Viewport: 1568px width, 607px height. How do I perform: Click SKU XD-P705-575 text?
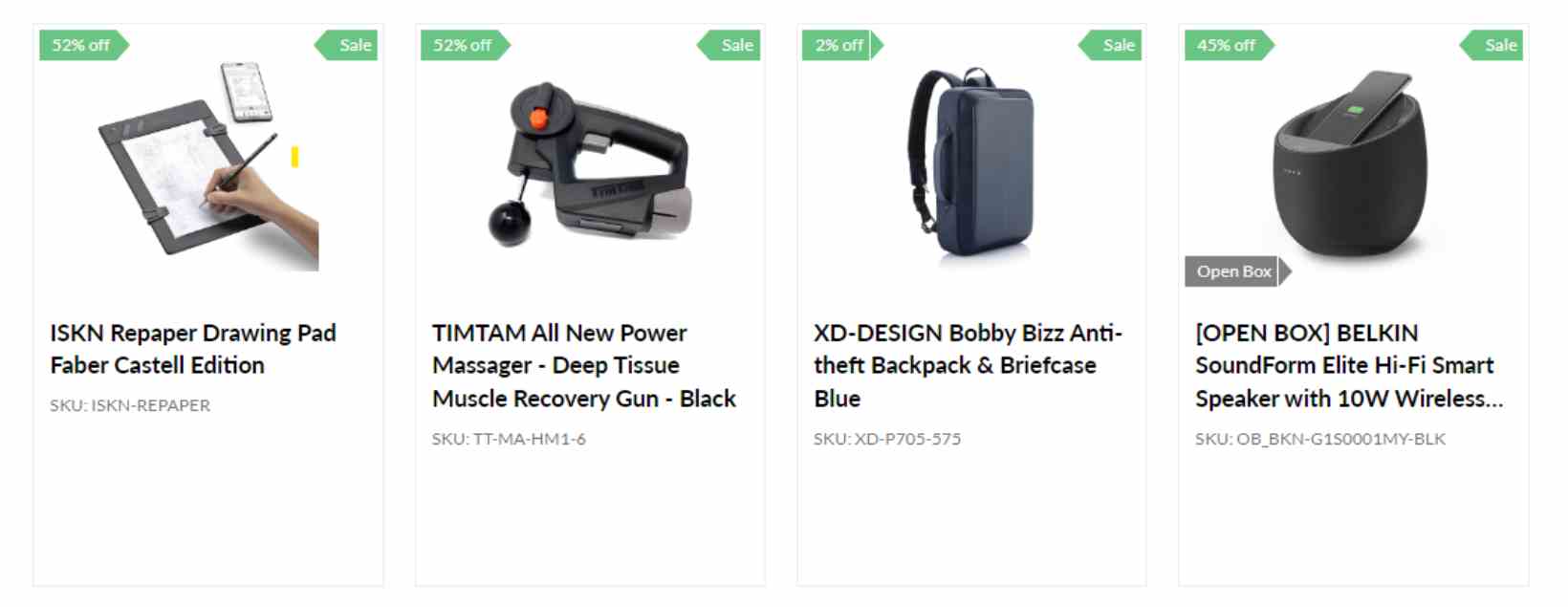pyautogui.click(x=887, y=439)
